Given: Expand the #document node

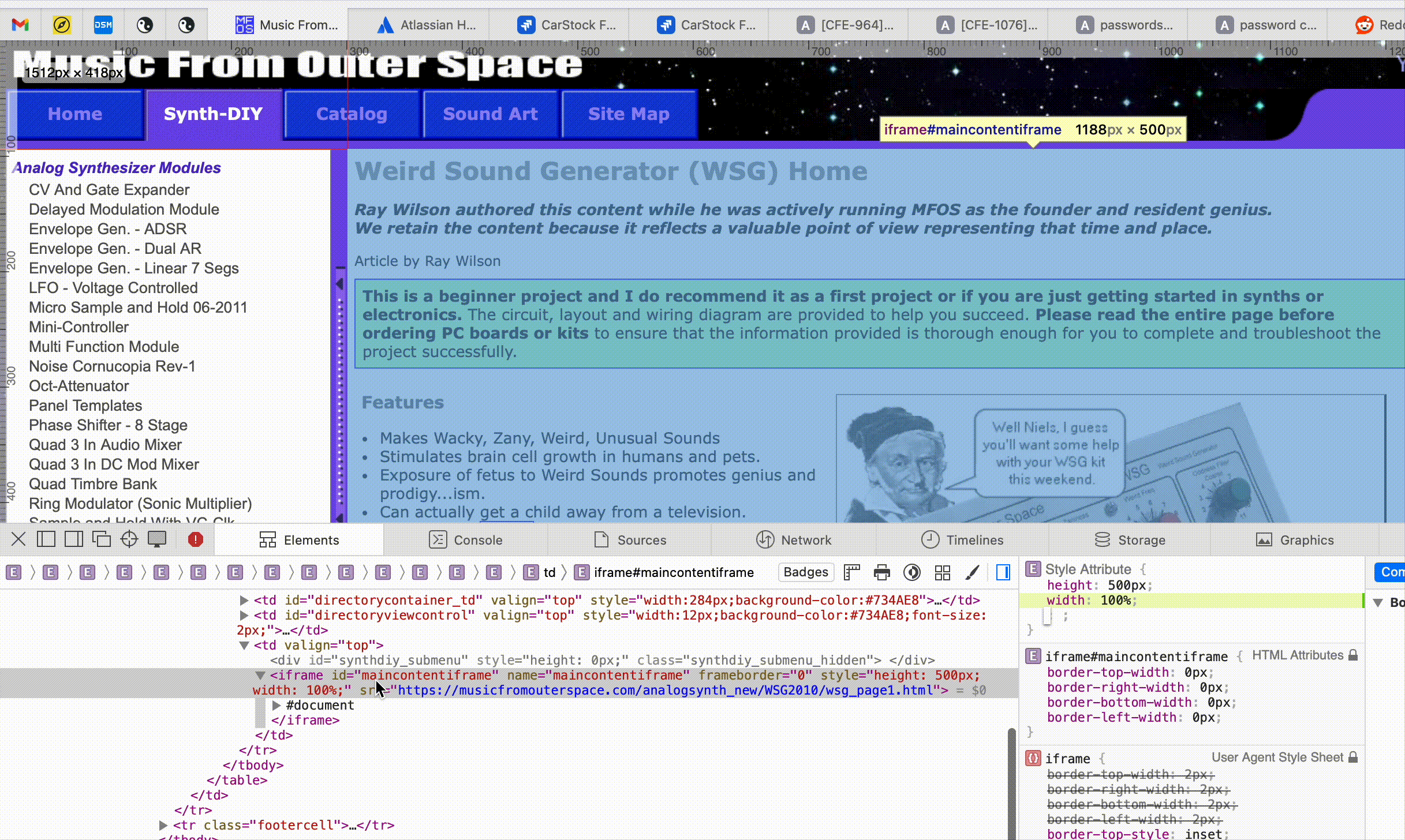Looking at the screenshot, I should [276, 706].
